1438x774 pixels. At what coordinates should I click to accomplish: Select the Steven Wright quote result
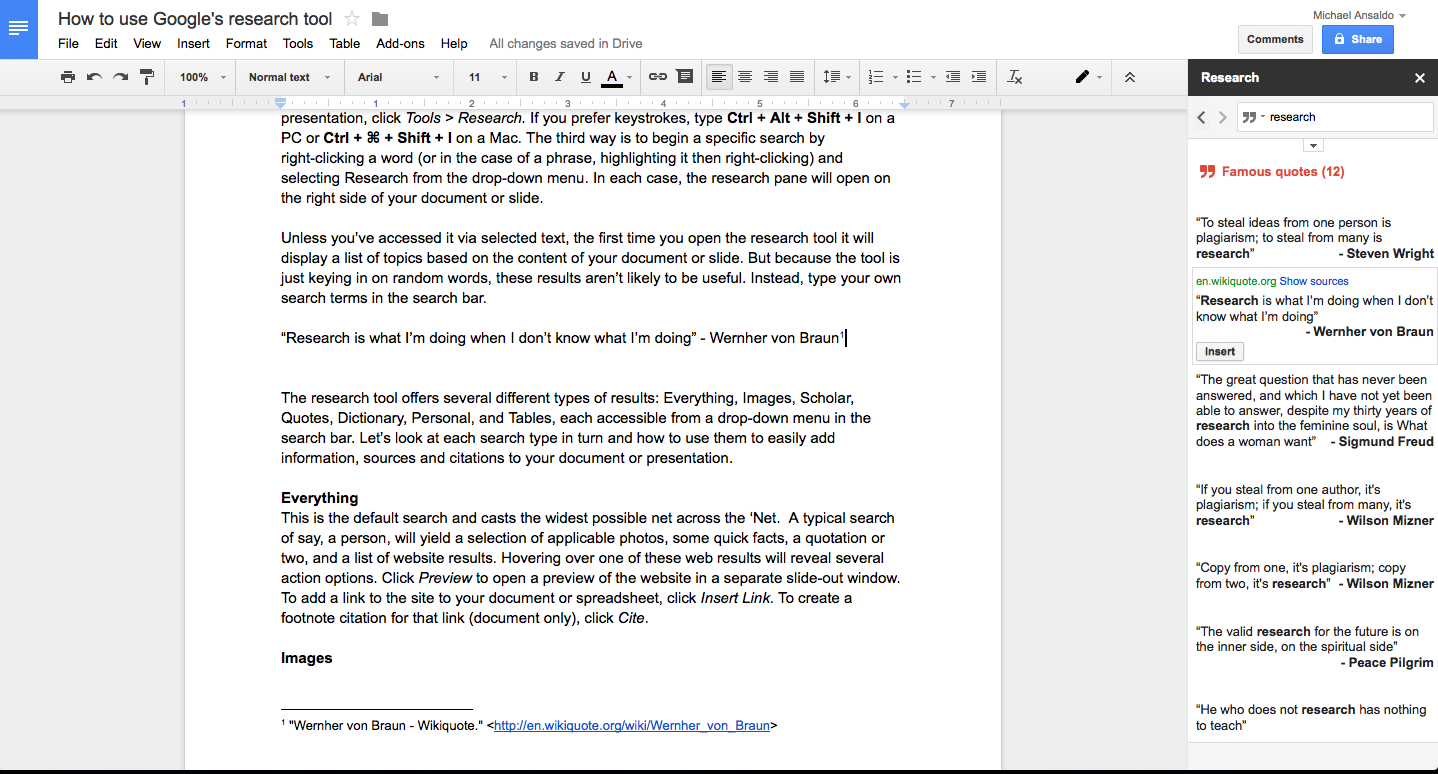1315,238
